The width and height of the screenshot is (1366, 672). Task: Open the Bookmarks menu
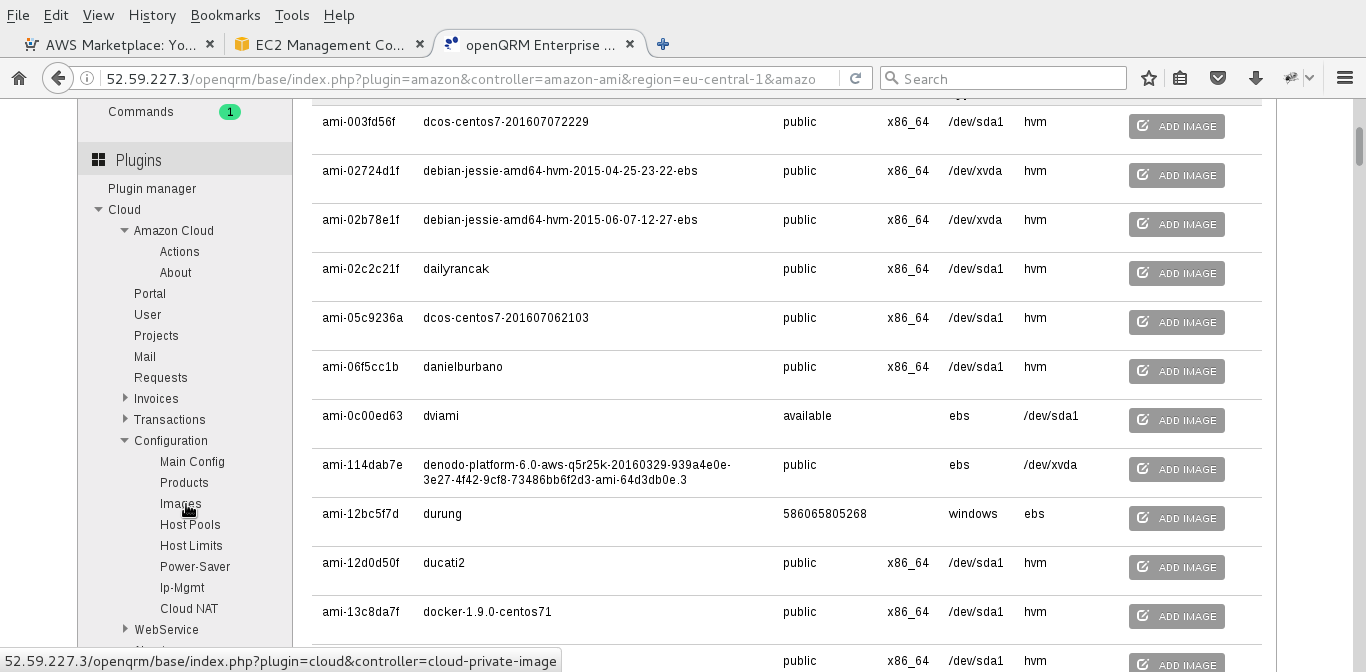click(225, 15)
